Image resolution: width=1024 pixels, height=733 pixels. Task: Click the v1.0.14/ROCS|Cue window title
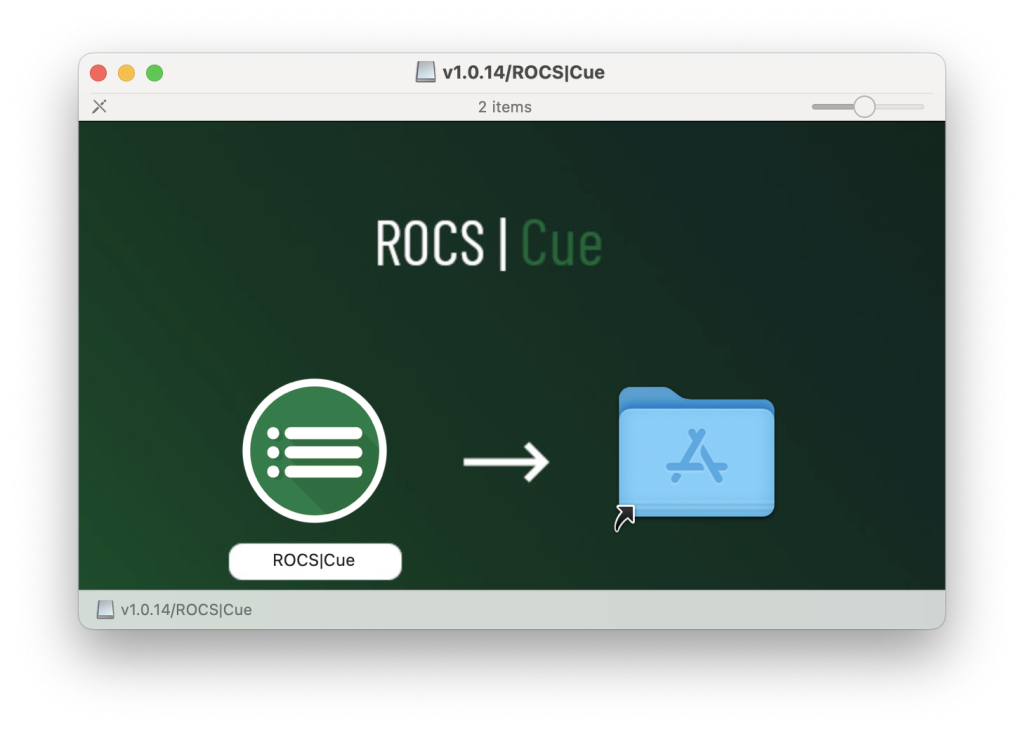pos(520,71)
